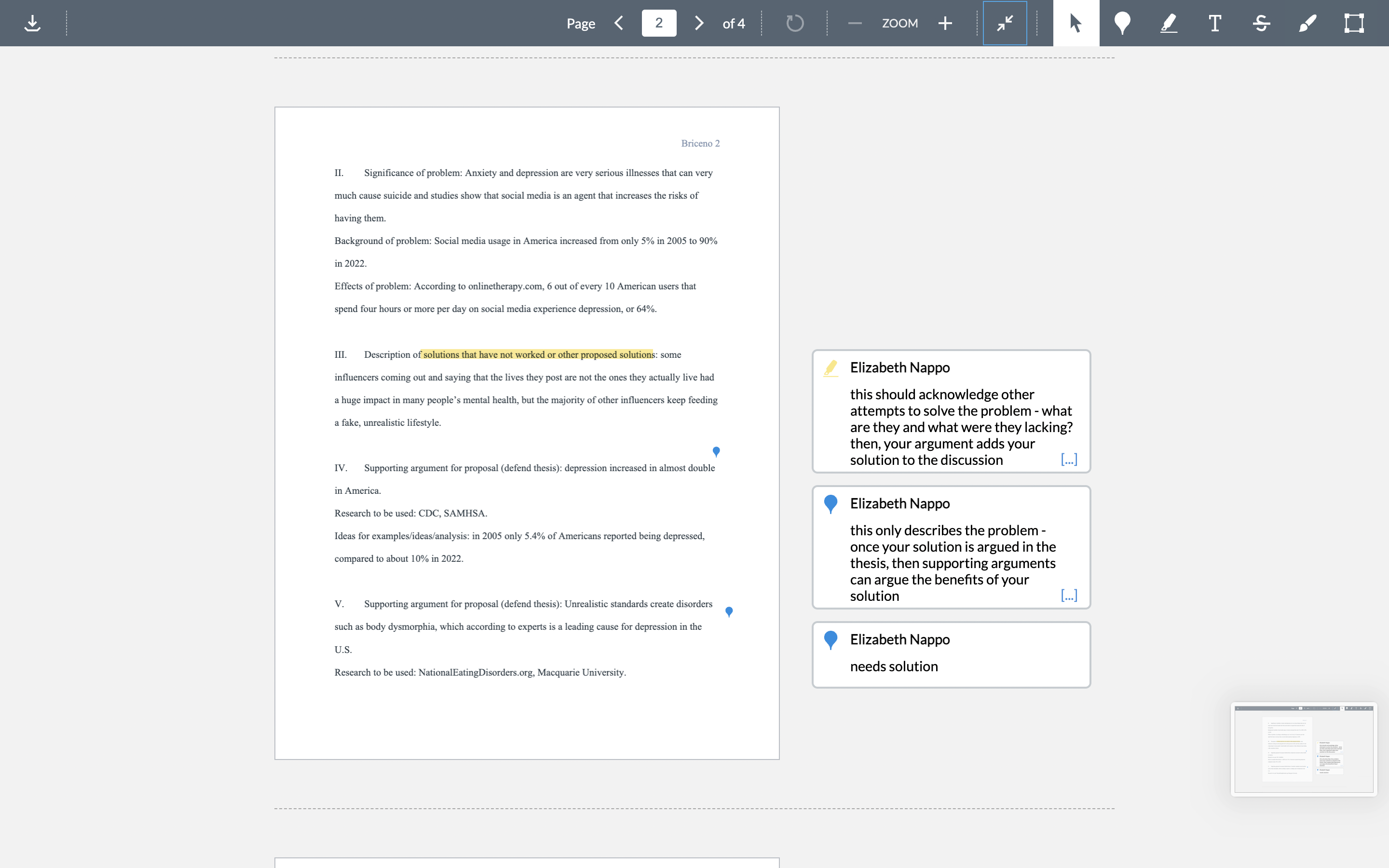This screenshot has height=868, width=1389.
Task: Click the highlighter icon in first comment
Action: click(x=831, y=368)
